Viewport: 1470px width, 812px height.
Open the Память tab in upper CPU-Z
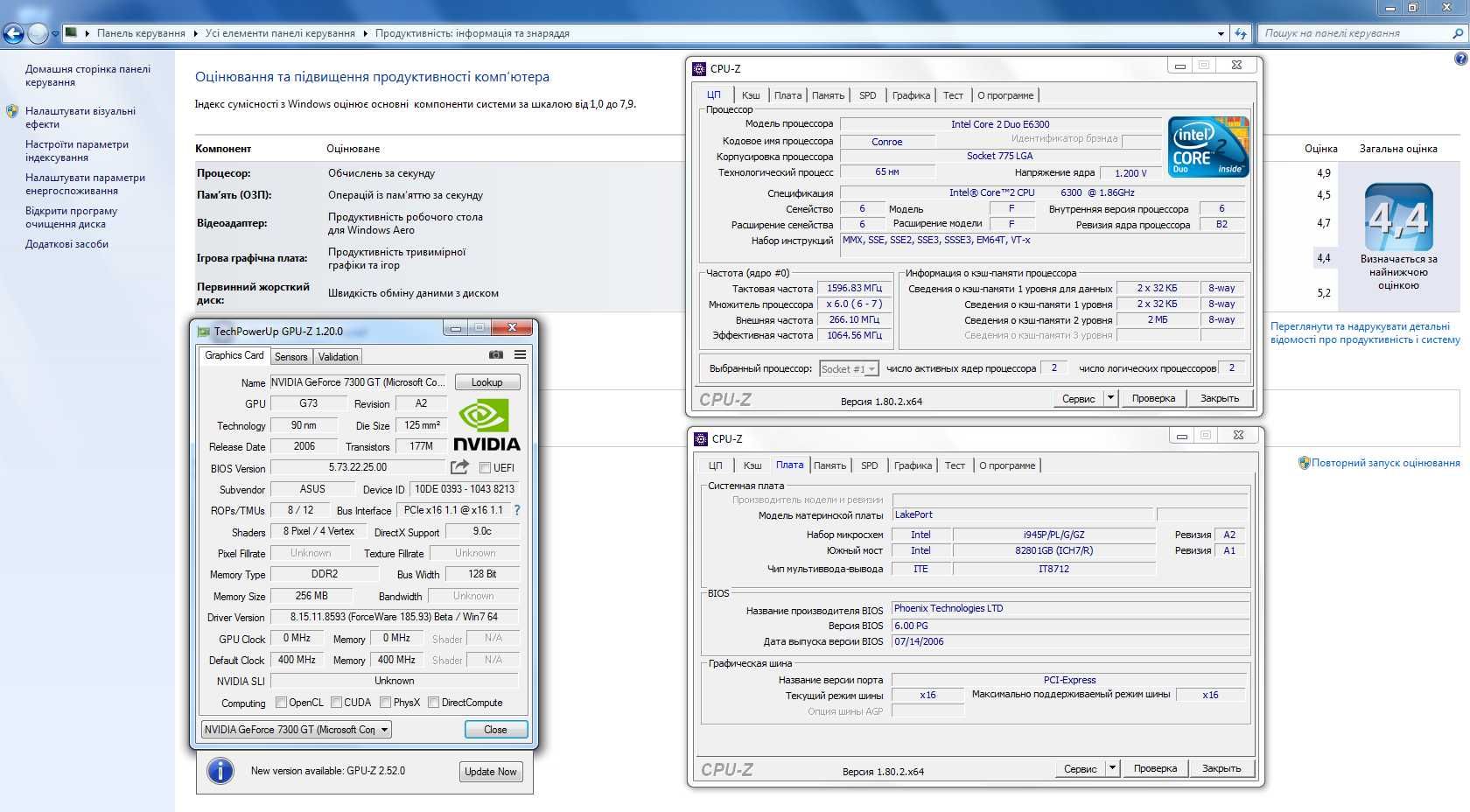pos(828,95)
